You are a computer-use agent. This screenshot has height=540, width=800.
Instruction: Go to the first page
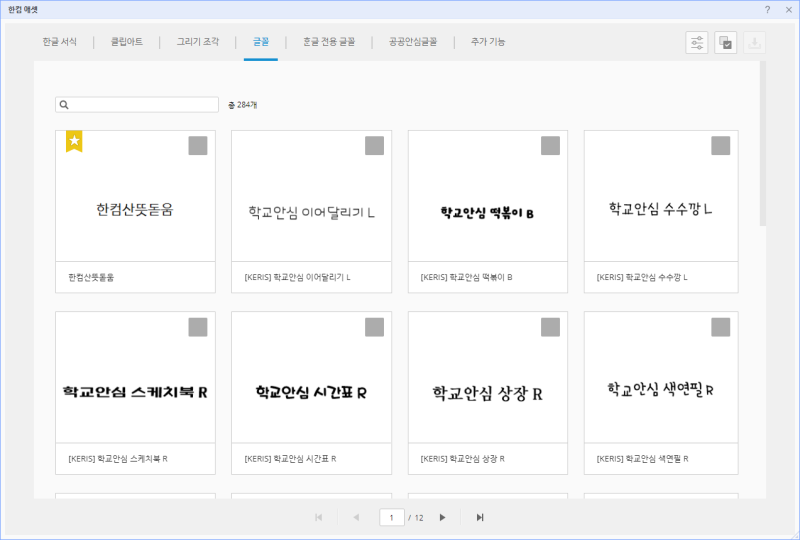319,518
